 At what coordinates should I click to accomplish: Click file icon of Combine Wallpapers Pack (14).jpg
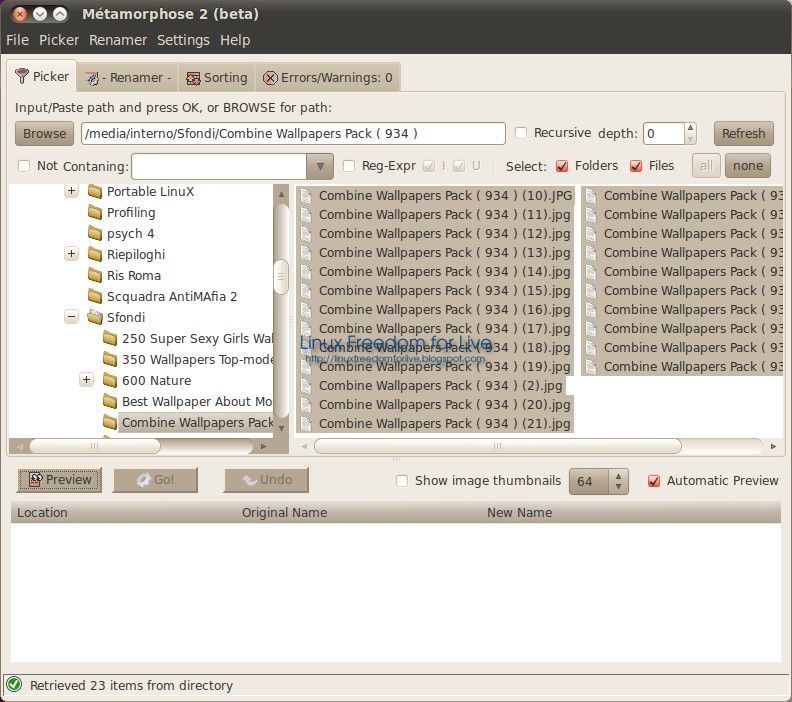(306, 272)
